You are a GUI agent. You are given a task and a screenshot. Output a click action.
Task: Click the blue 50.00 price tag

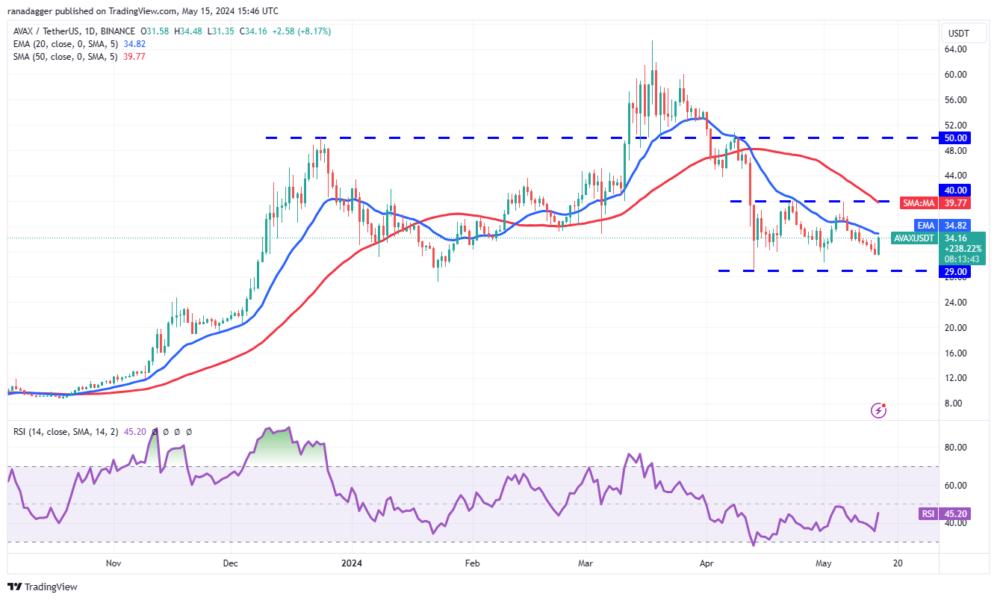(954, 138)
